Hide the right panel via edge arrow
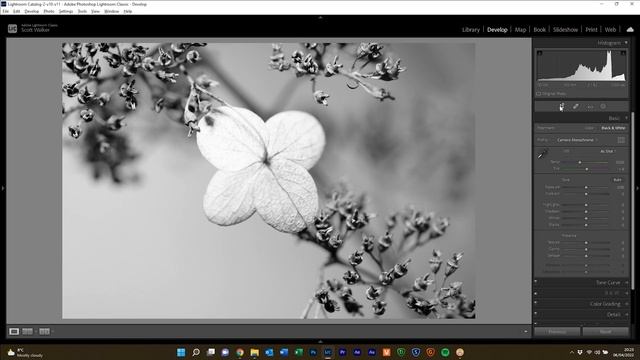 point(637,188)
